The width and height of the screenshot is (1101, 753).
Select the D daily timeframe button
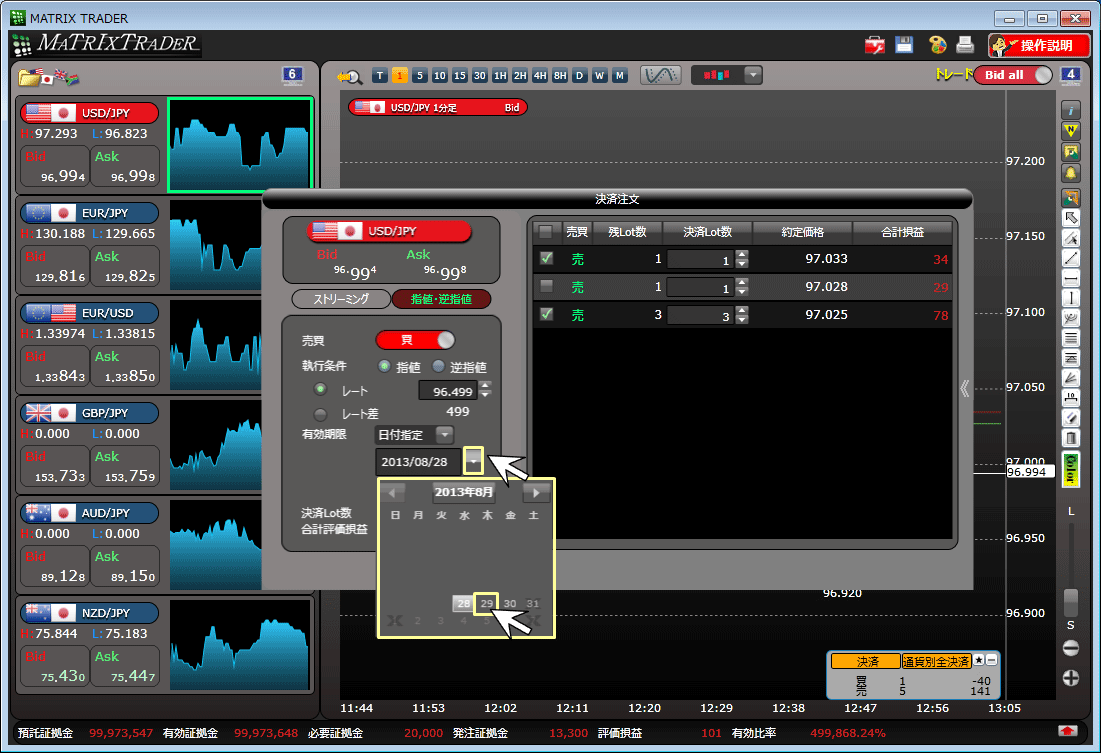(579, 76)
